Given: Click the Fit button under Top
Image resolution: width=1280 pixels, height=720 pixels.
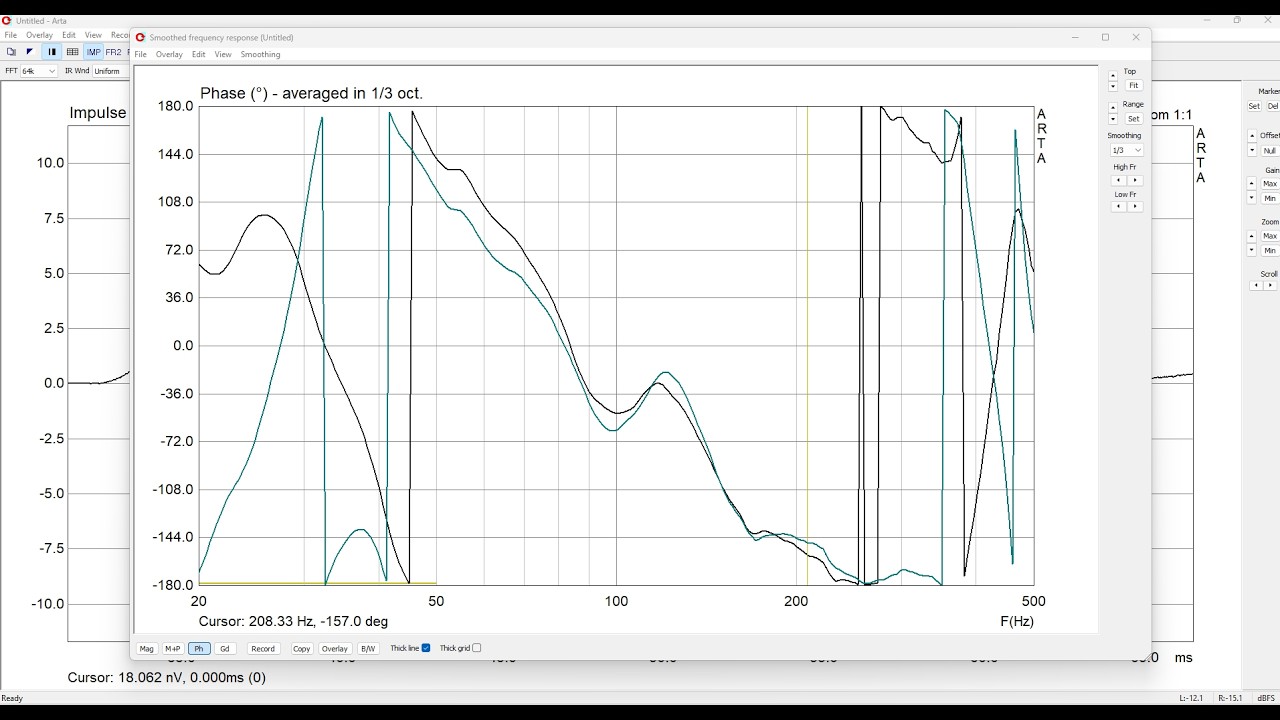Looking at the screenshot, I should coord(1134,85).
